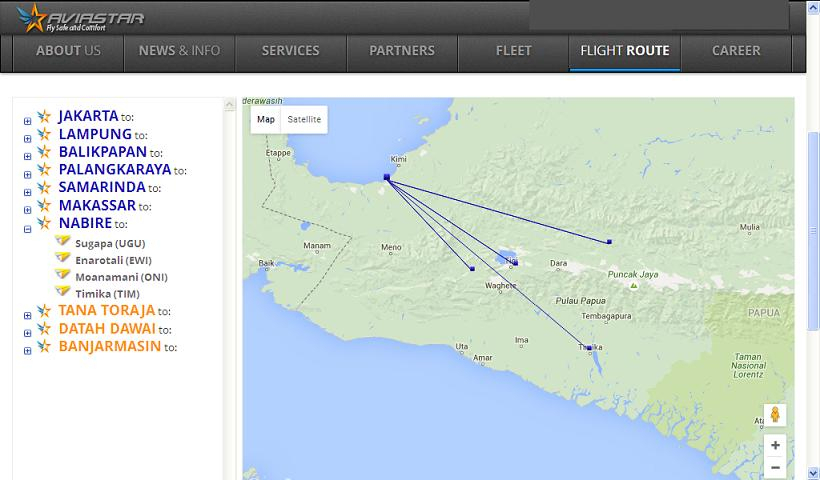Click the page scrollbar down arrow
Viewport: 820px width, 480px height.
813,473
